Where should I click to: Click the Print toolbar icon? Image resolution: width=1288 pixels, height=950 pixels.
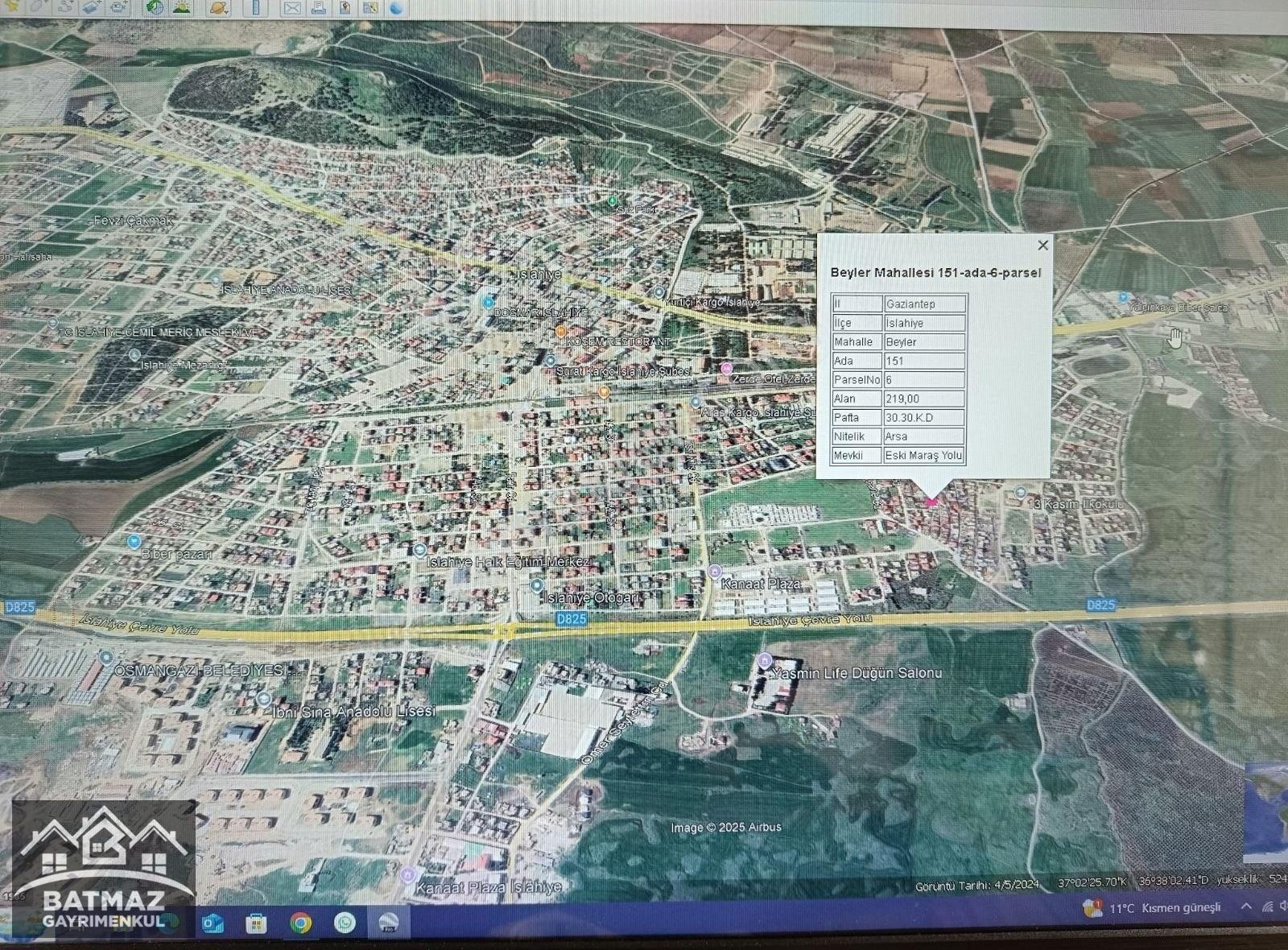tap(318, 8)
